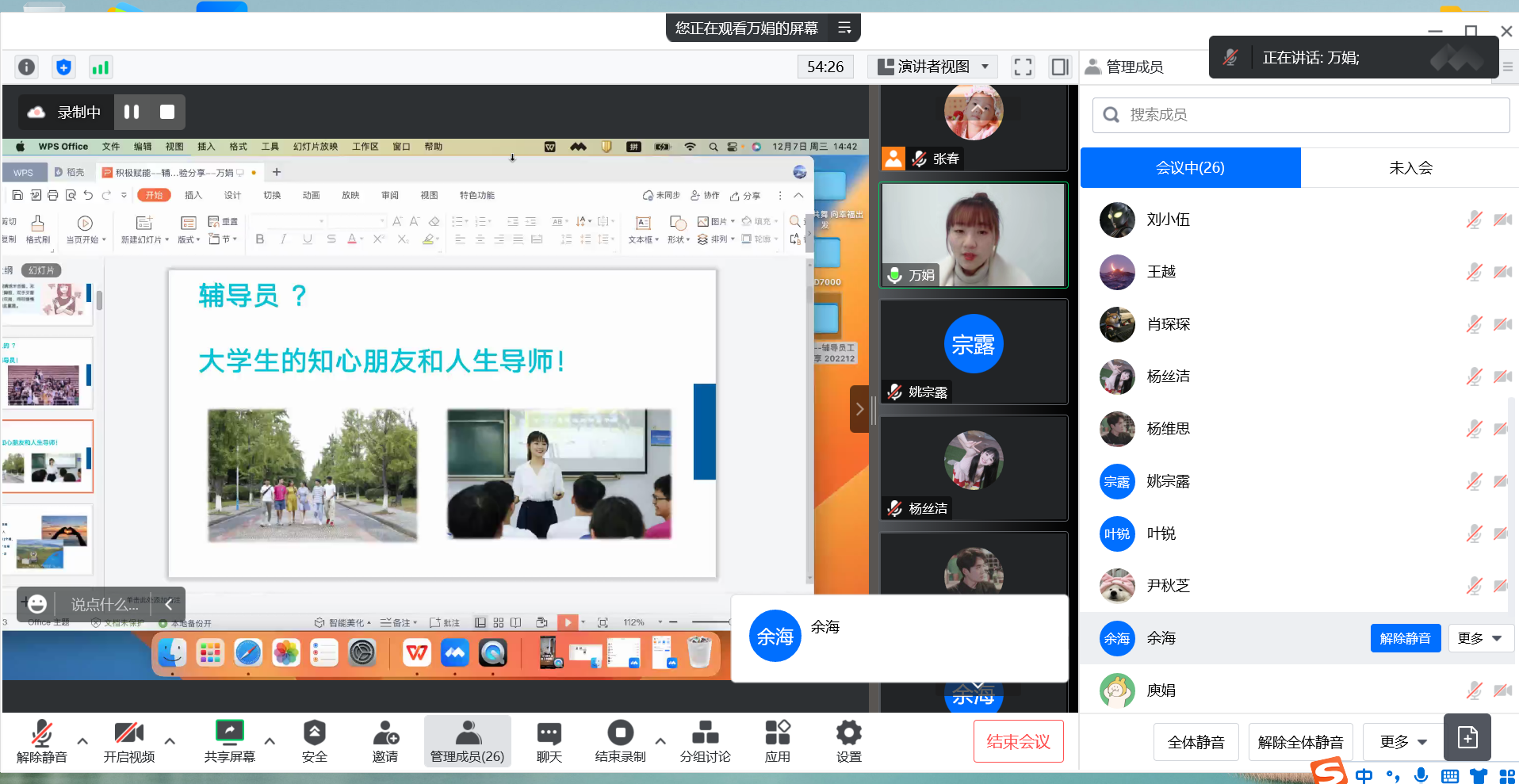This screenshot has width=1519, height=784.
Task: Enter fullscreen mode using the brackets icon
Action: coord(1023,67)
